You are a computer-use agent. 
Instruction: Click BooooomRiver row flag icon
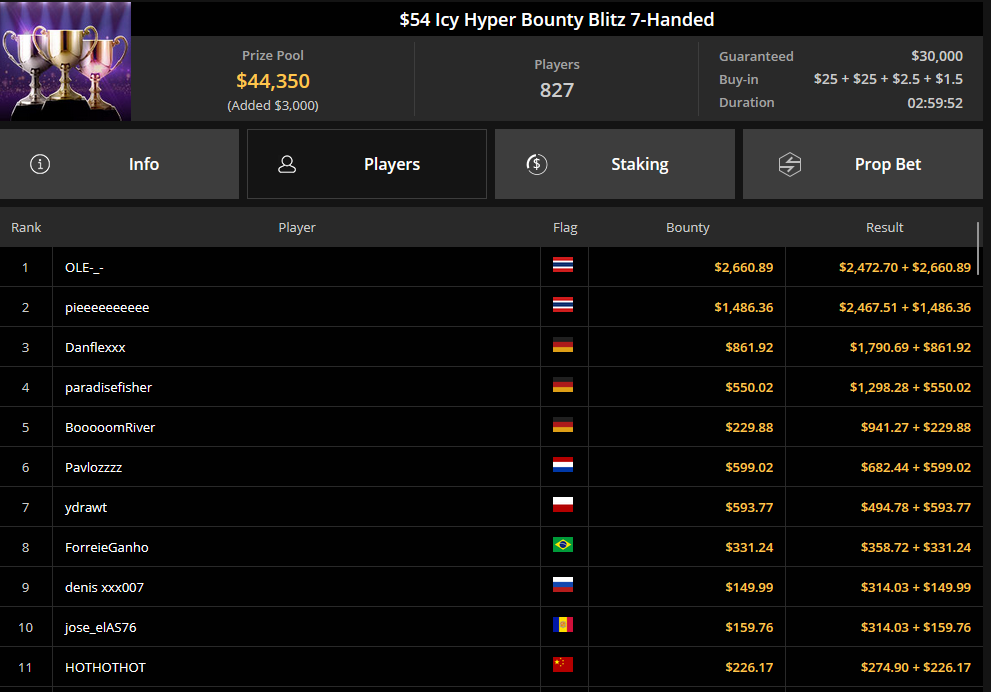pyautogui.click(x=562, y=425)
